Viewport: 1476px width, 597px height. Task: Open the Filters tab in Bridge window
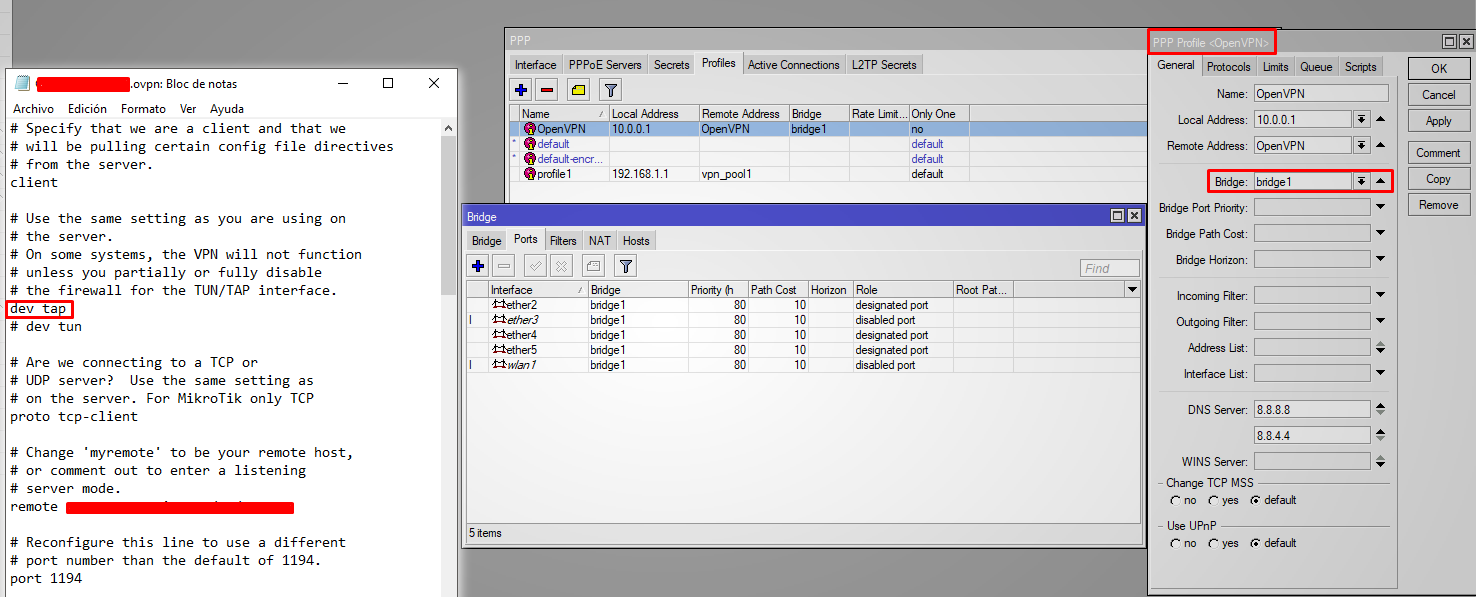(x=563, y=241)
